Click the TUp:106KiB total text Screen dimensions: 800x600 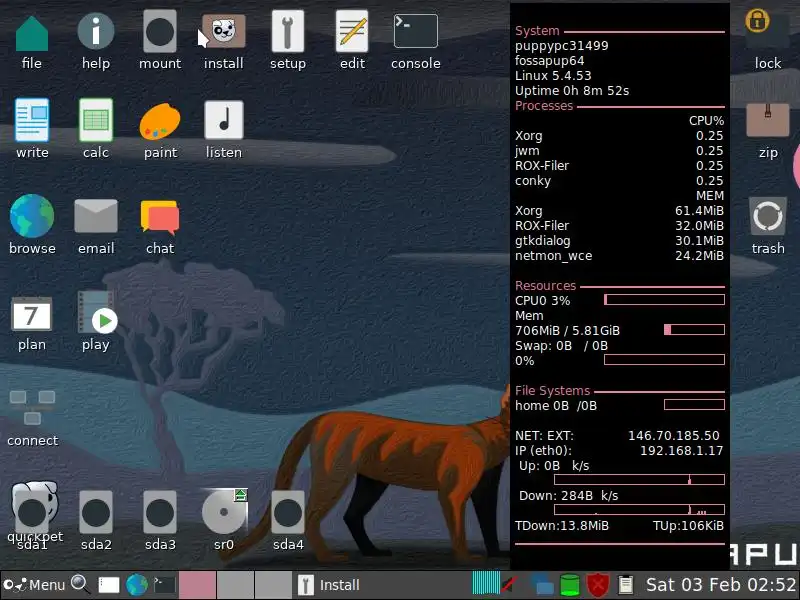[688, 526]
